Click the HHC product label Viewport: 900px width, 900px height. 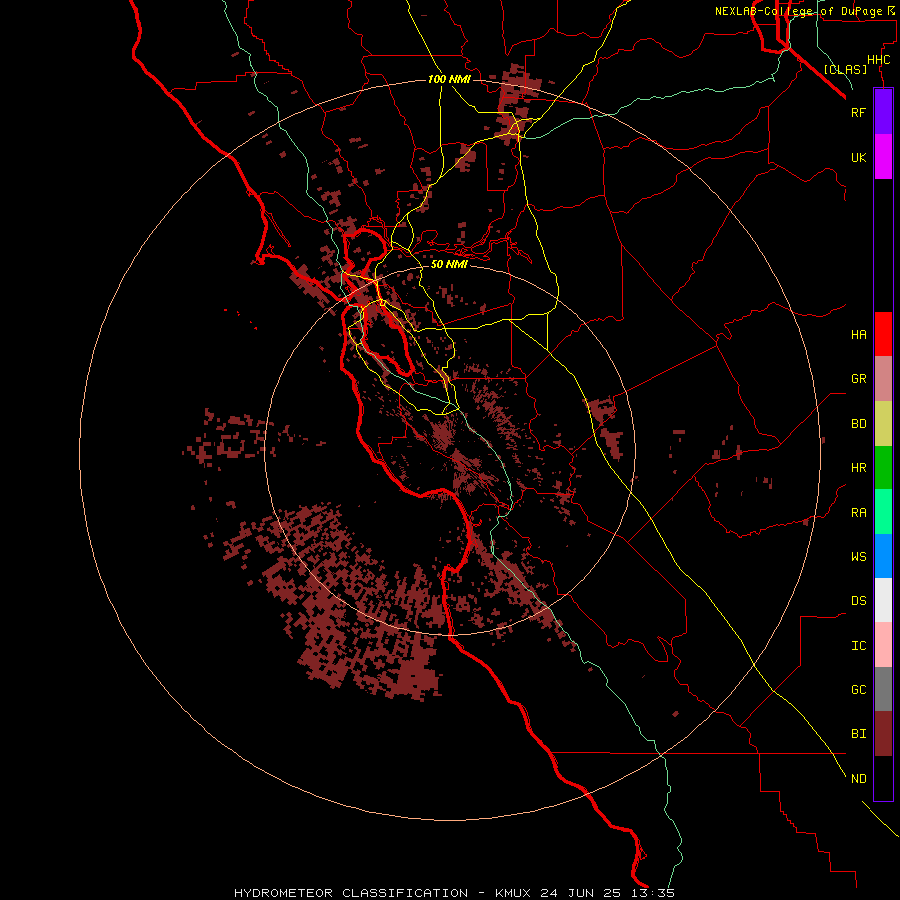(x=878, y=60)
